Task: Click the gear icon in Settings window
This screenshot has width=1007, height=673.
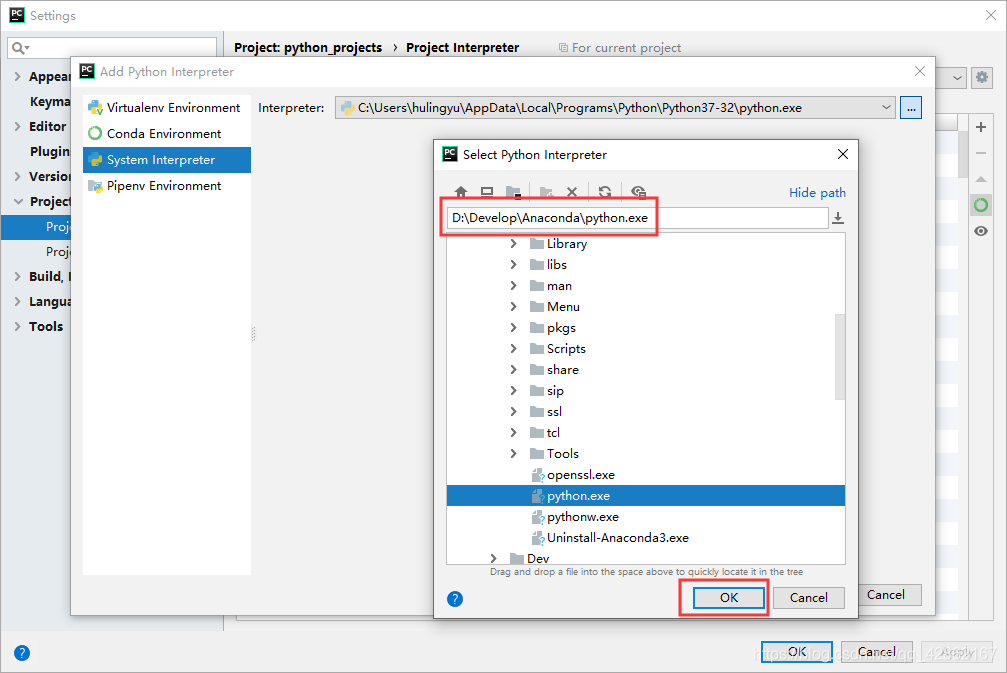Action: 982,78
